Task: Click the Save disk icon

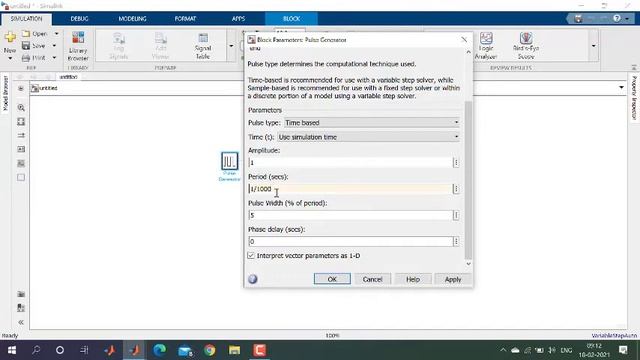Action: pos(26,46)
